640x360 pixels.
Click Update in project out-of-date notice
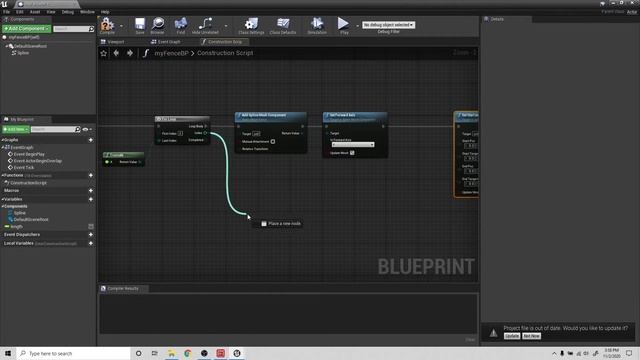[511, 336]
